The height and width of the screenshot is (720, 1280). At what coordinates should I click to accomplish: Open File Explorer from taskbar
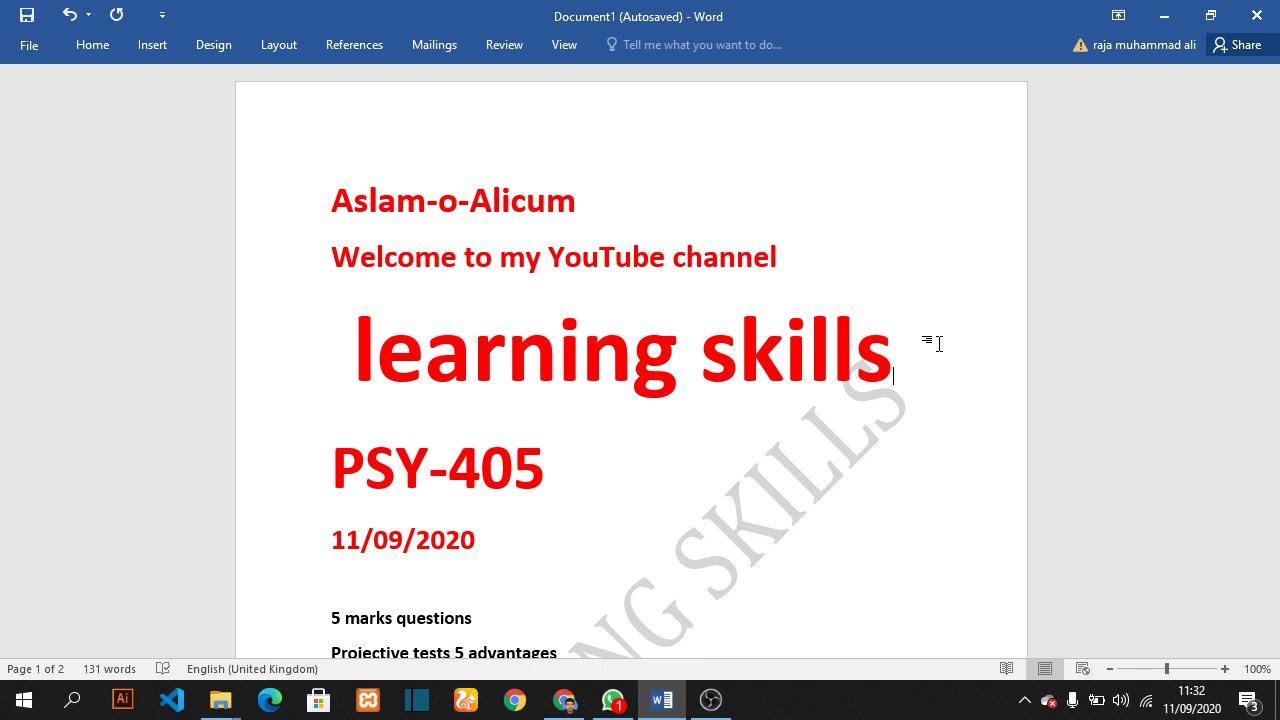pos(221,700)
